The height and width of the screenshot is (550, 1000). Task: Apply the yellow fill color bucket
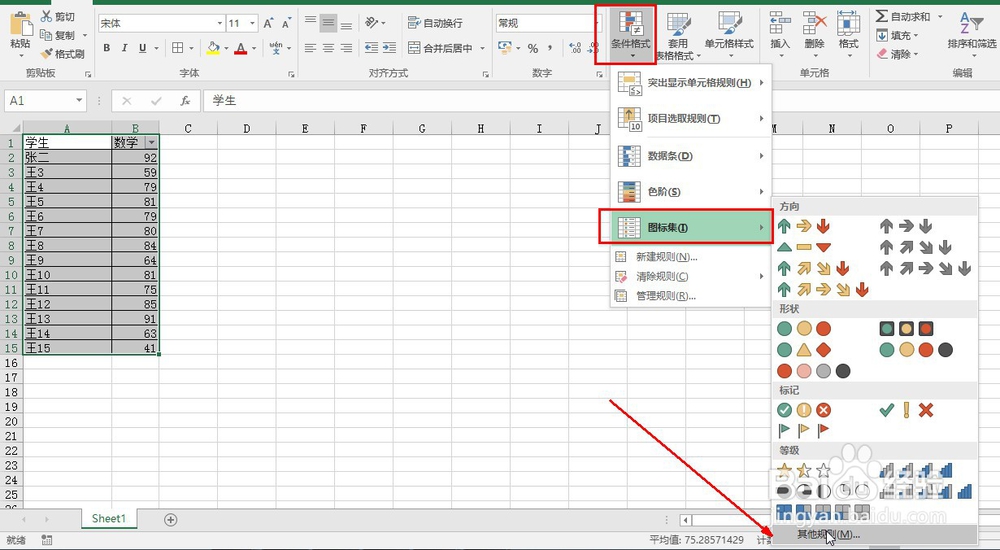click(x=213, y=48)
